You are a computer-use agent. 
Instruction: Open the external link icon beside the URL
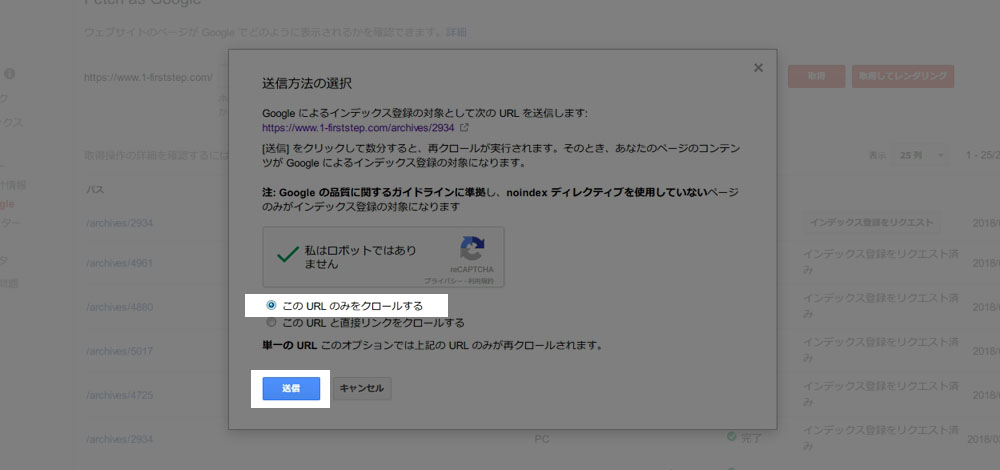tap(464, 128)
